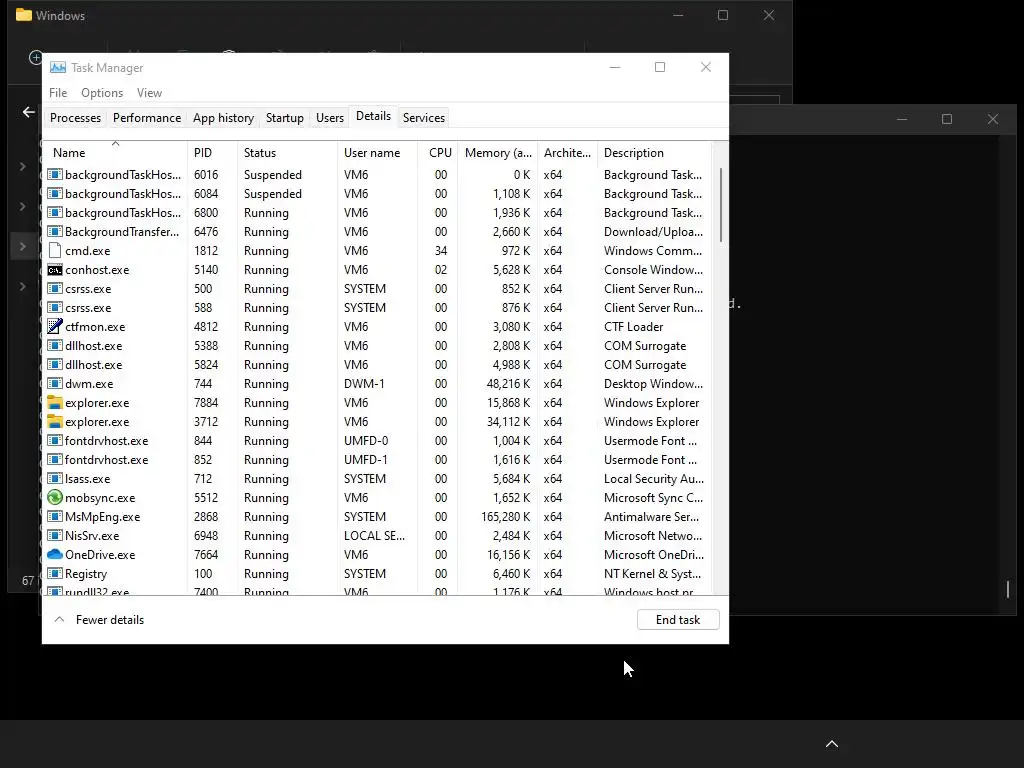The width and height of the screenshot is (1024, 768).
Task: Click backgroundTaskHost icon with PID 6800
Action: pyautogui.click(x=55, y=213)
